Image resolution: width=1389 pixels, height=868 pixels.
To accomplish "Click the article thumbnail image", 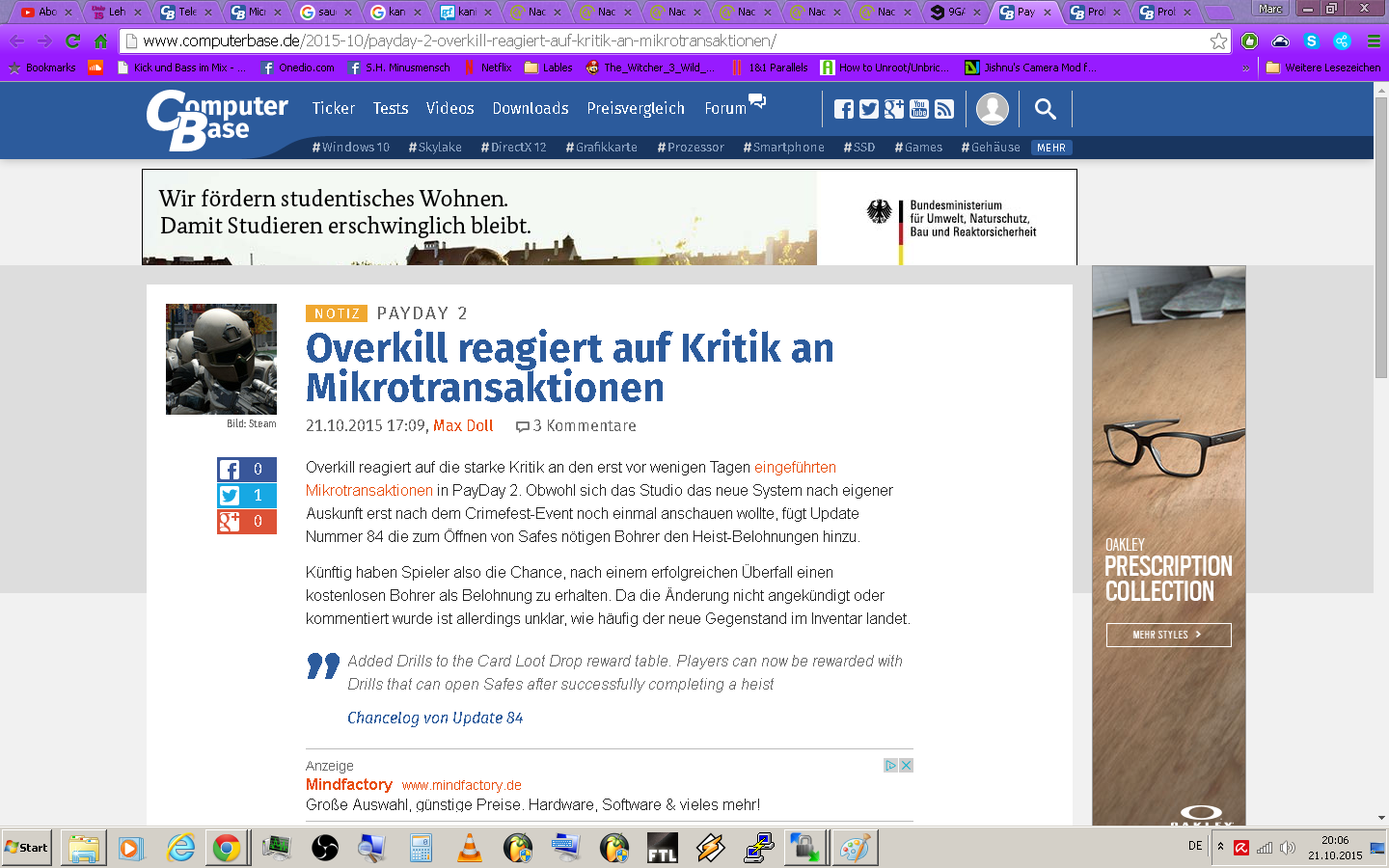I will tap(221, 359).
